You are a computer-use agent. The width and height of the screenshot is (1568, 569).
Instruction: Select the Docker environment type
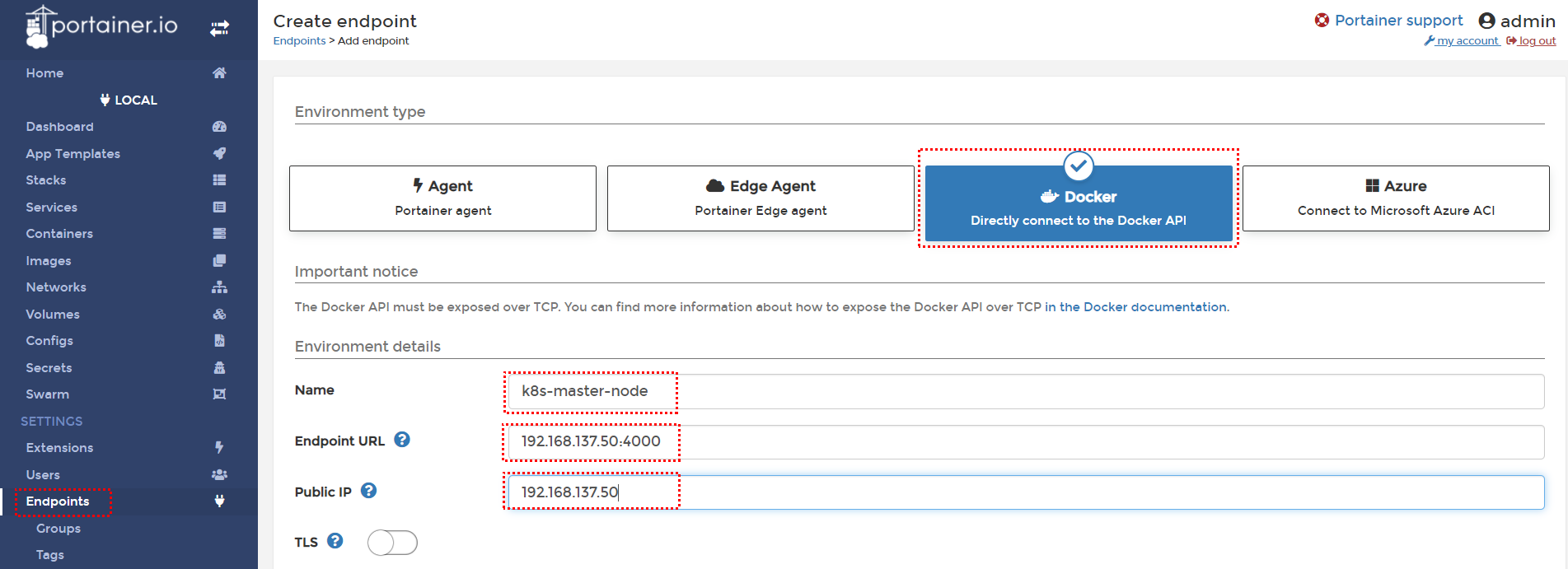(1079, 203)
